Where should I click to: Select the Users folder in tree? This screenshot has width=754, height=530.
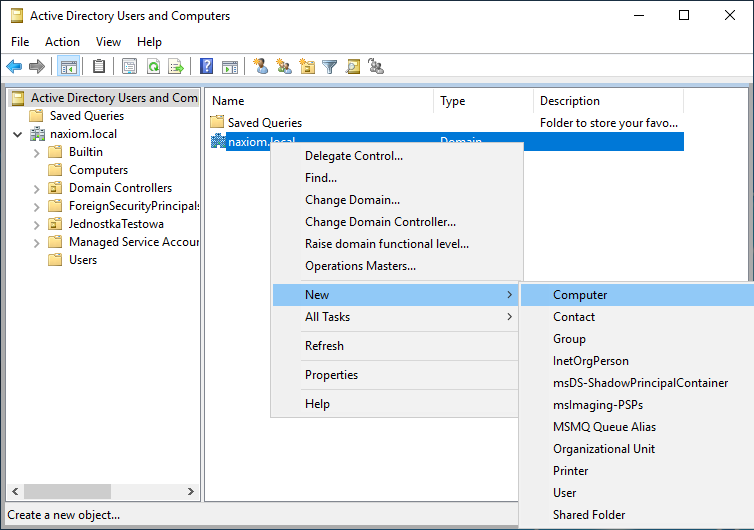tap(82, 260)
